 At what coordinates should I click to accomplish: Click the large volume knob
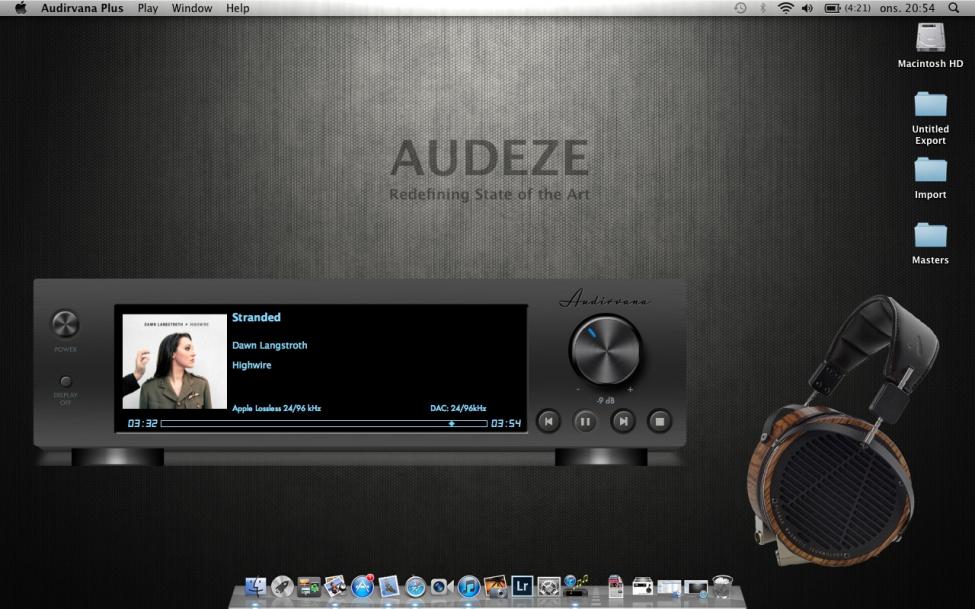tap(605, 350)
